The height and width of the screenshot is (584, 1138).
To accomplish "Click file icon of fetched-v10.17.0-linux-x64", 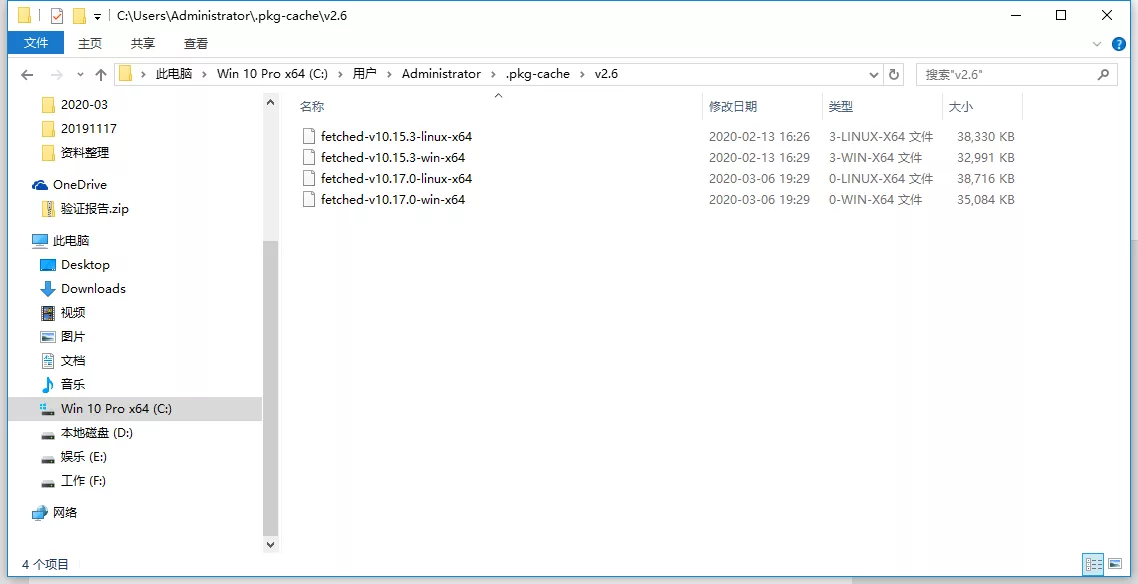I will (x=308, y=178).
